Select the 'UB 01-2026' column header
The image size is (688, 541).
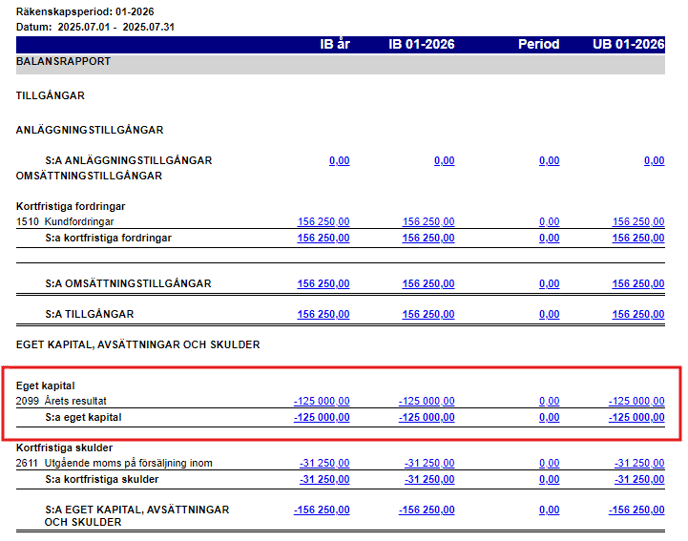click(628, 44)
